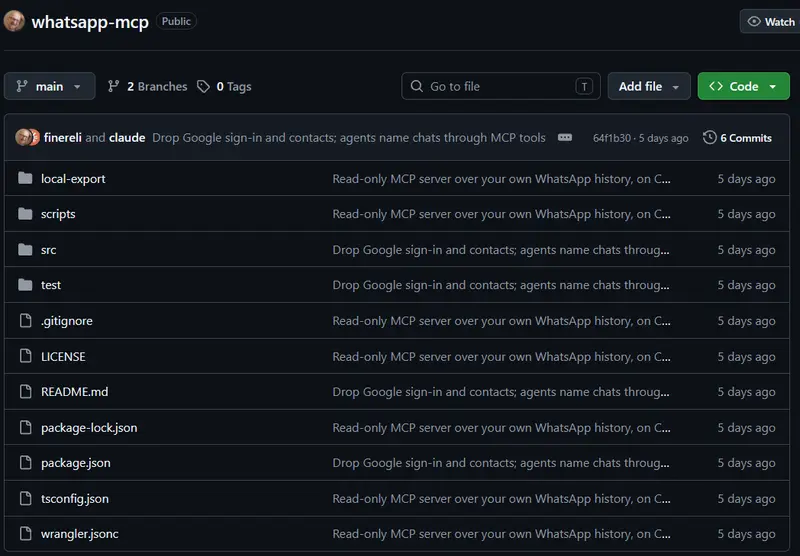Click the file icon for README.md
Image resolution: width=800 pixels, height=556 pixels.
click(25, 391)
